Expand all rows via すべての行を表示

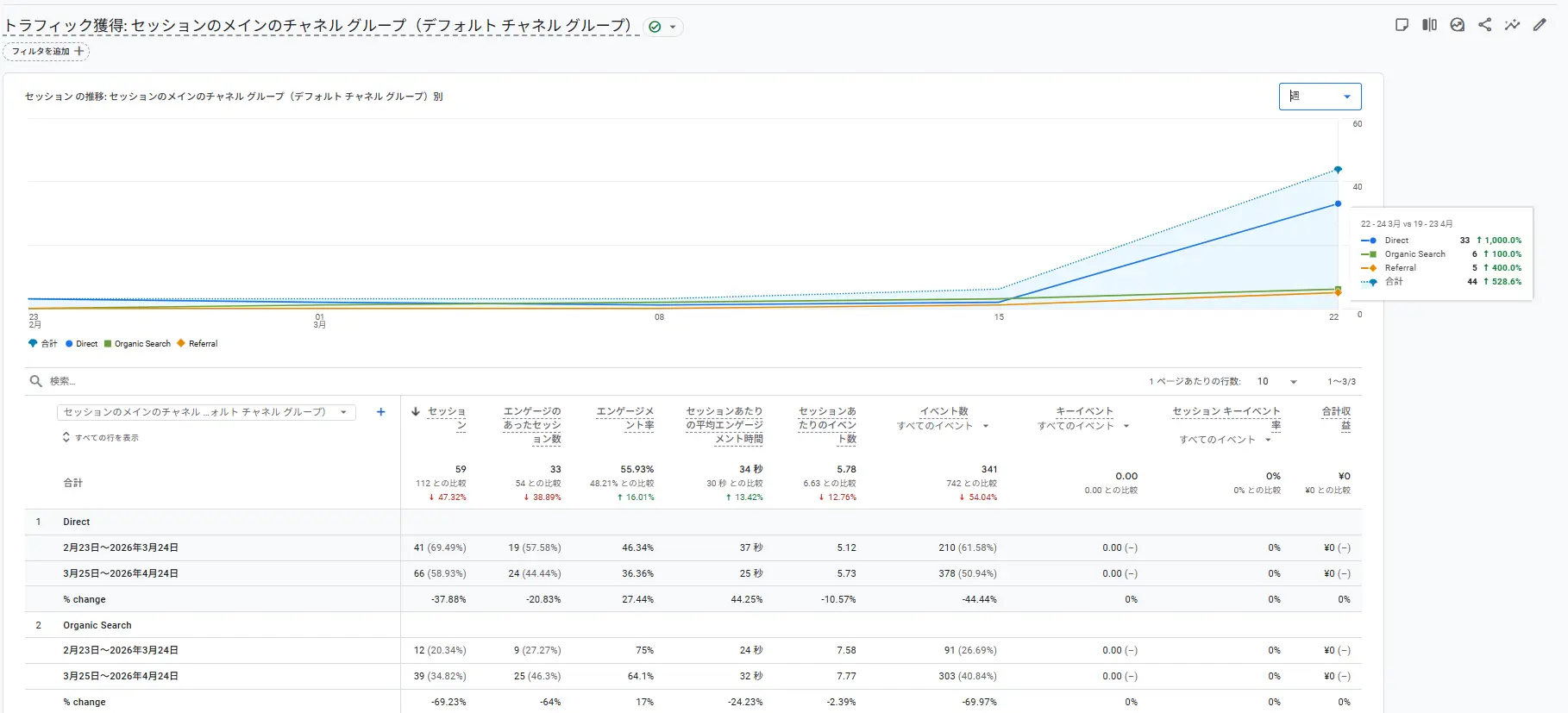coord(100,438)
